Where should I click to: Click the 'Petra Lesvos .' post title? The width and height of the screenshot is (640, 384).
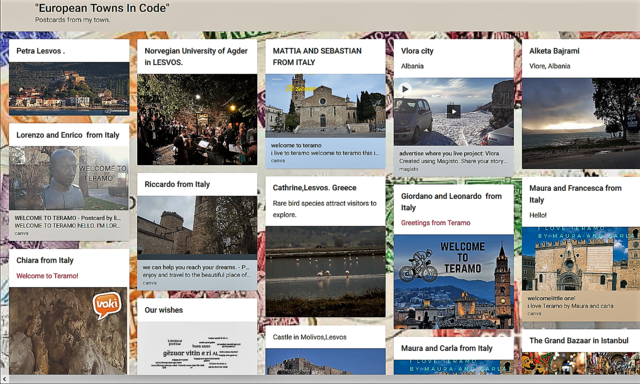[x=40, y=51]
